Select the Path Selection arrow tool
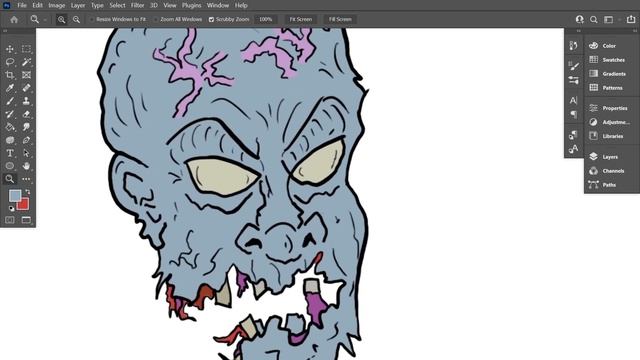Screen dimensions: 640x360 26,153
